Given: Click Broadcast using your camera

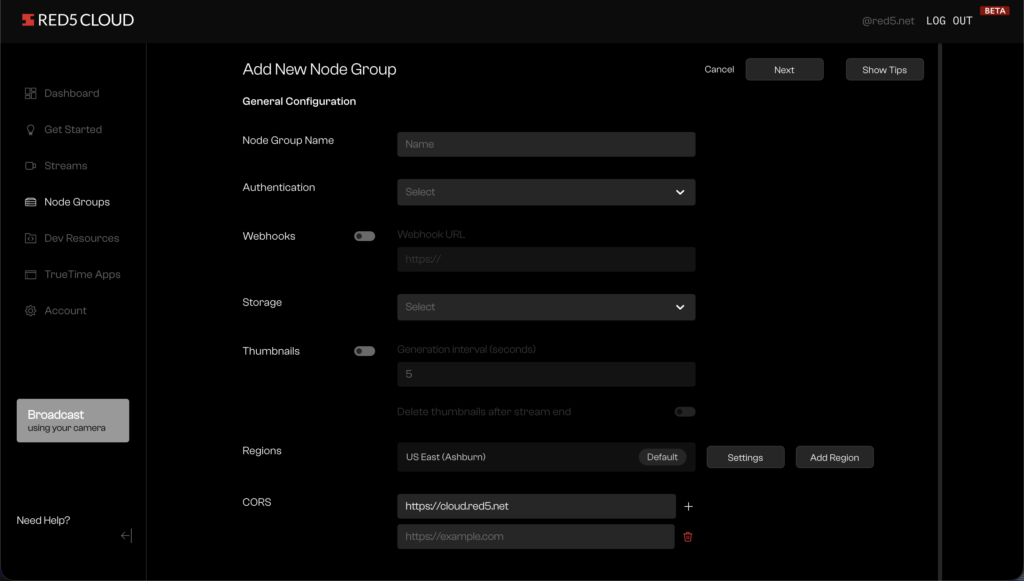Looking at the screenshot, I should [72, 421].
